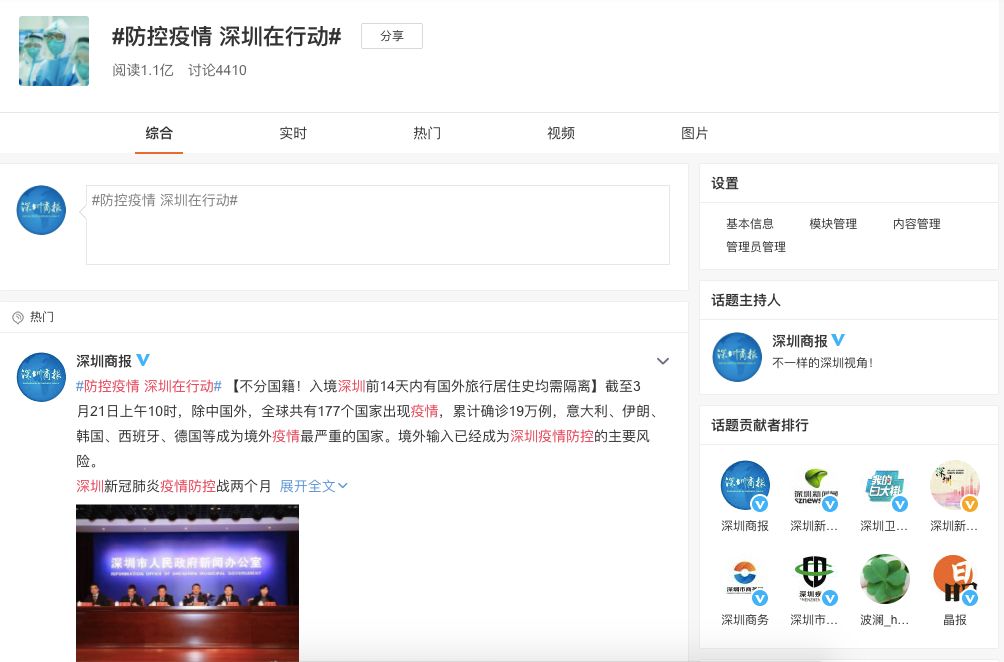Open the 晶报 contributor avatar
Screen dimensions: 1004x662
tap(954, 579)
